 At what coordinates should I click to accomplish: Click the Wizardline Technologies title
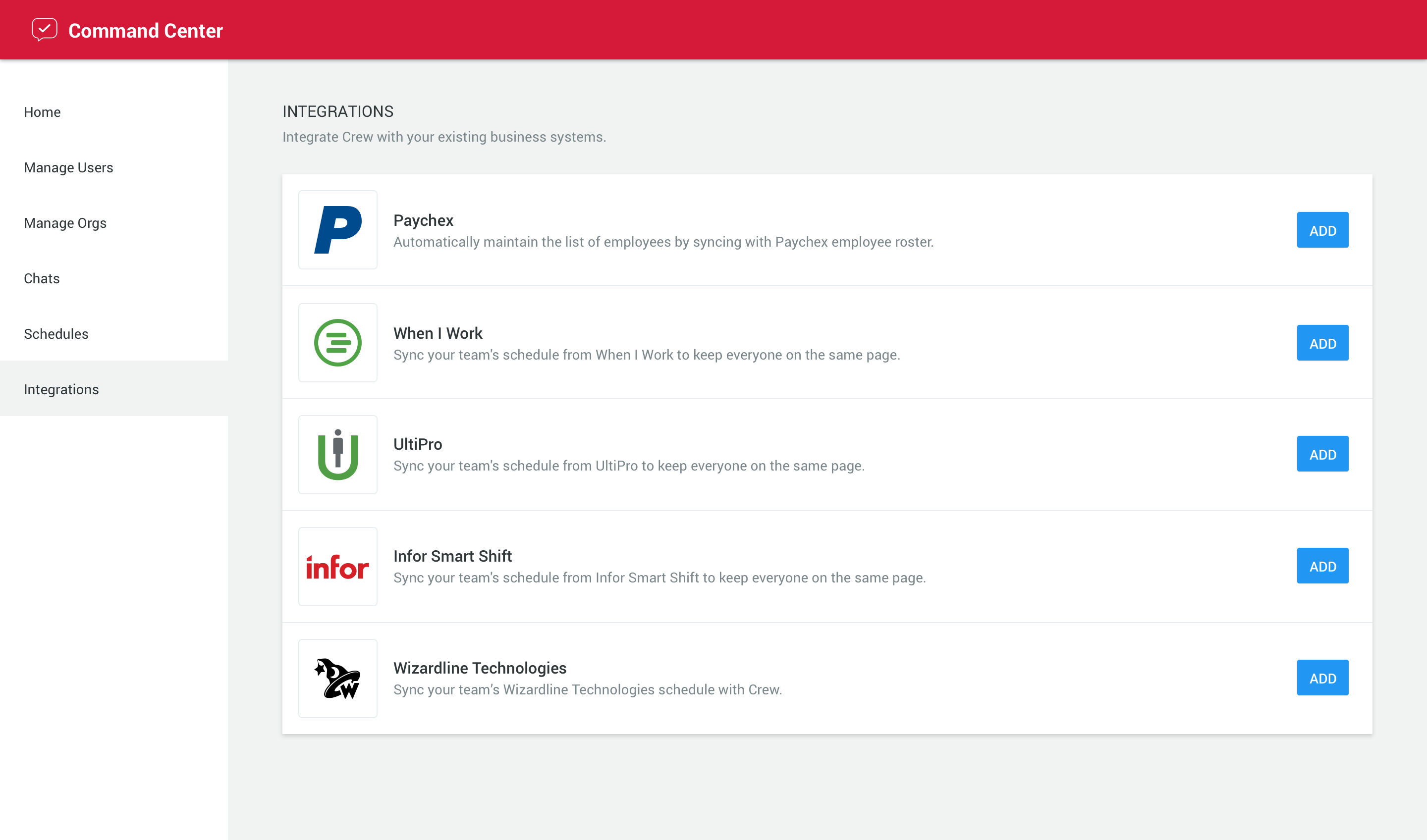(x=480, y=669)
